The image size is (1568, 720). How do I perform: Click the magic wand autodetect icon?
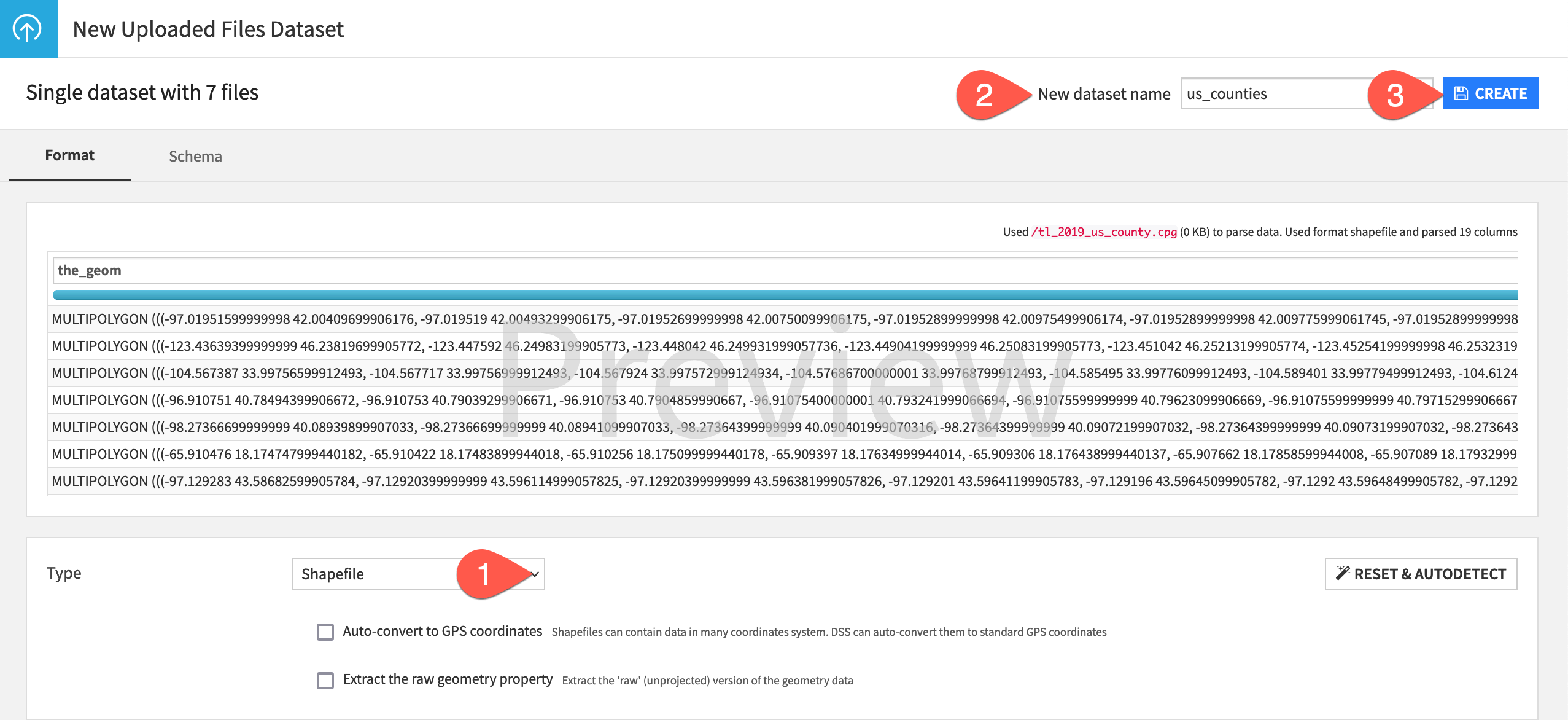tap(1343, 573)
